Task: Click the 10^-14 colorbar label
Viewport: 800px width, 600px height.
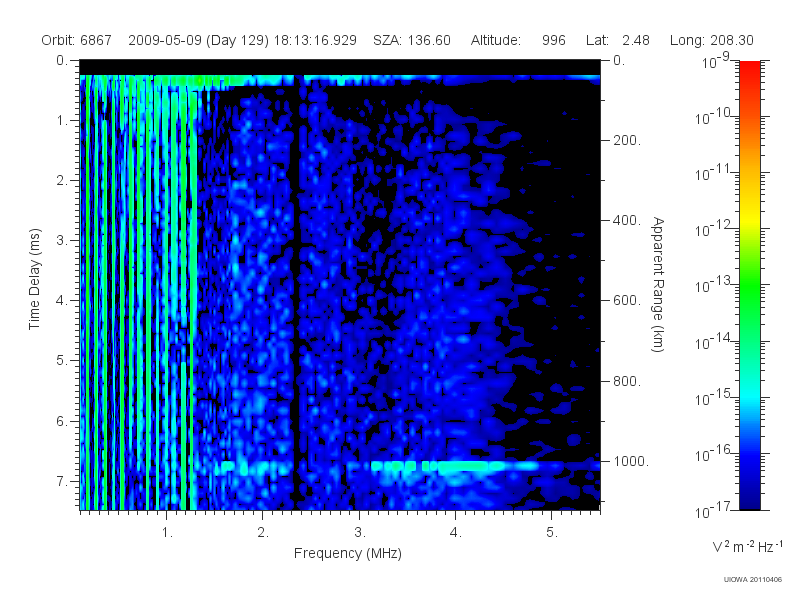Action: (714, 341)
